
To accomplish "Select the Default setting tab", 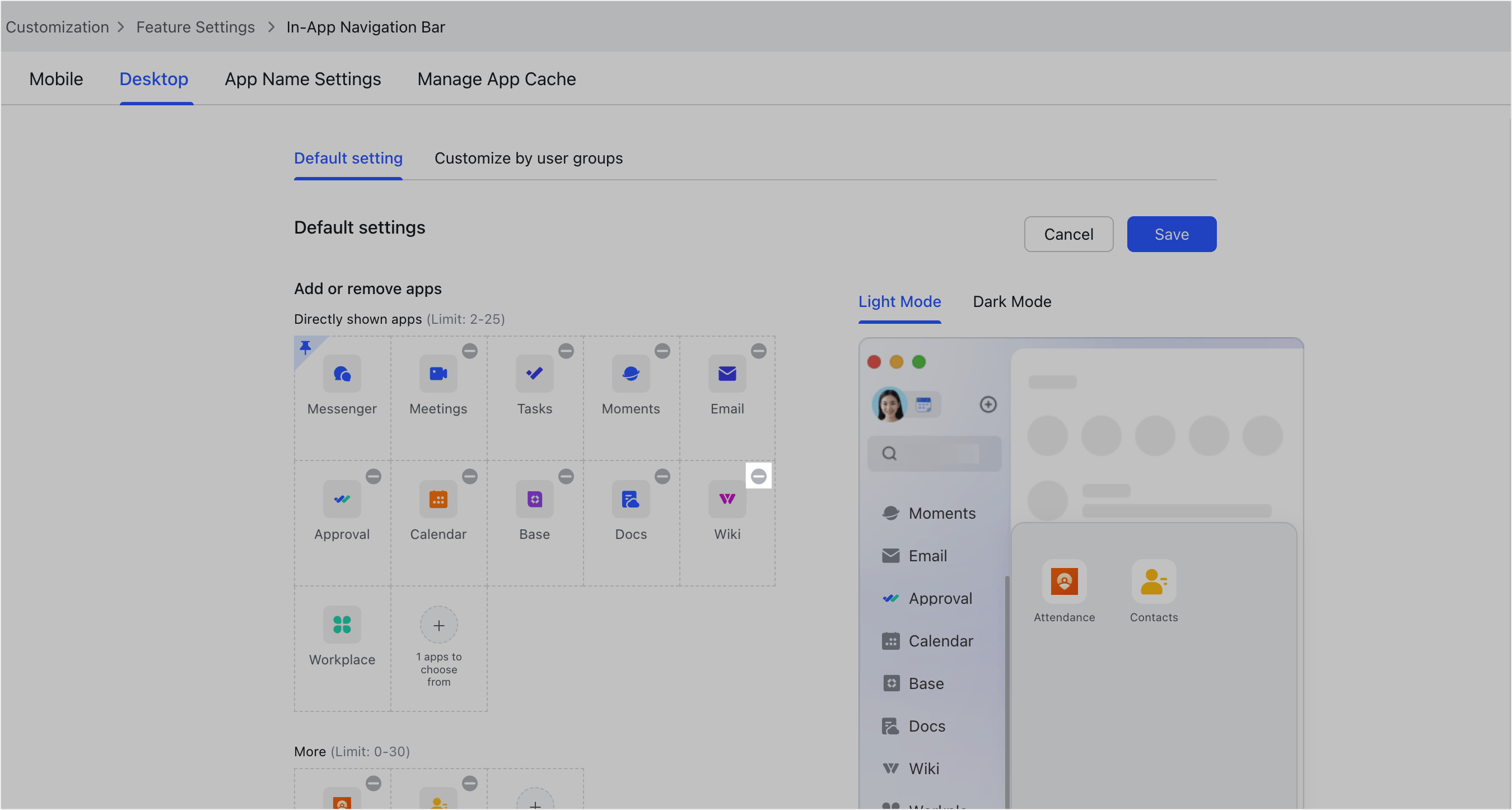I will click(x=348, y=158).
